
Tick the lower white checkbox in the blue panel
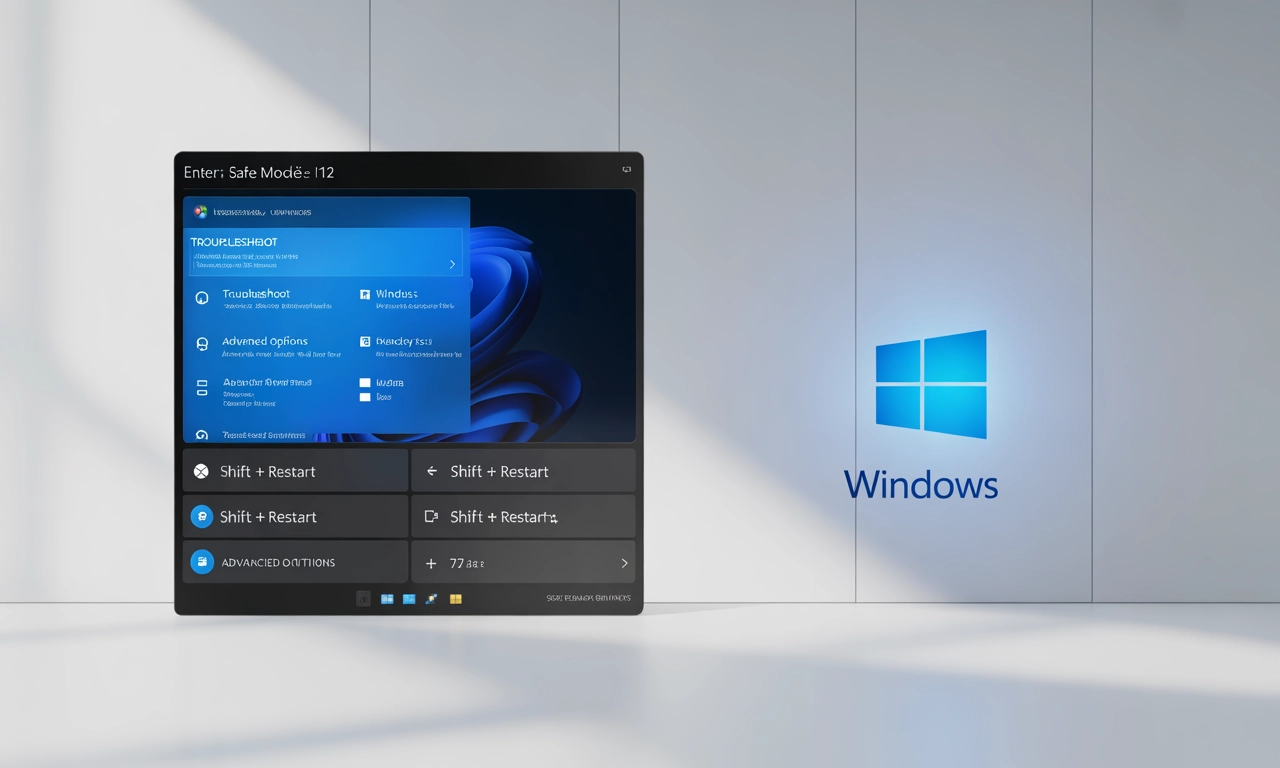pos(365,397)
